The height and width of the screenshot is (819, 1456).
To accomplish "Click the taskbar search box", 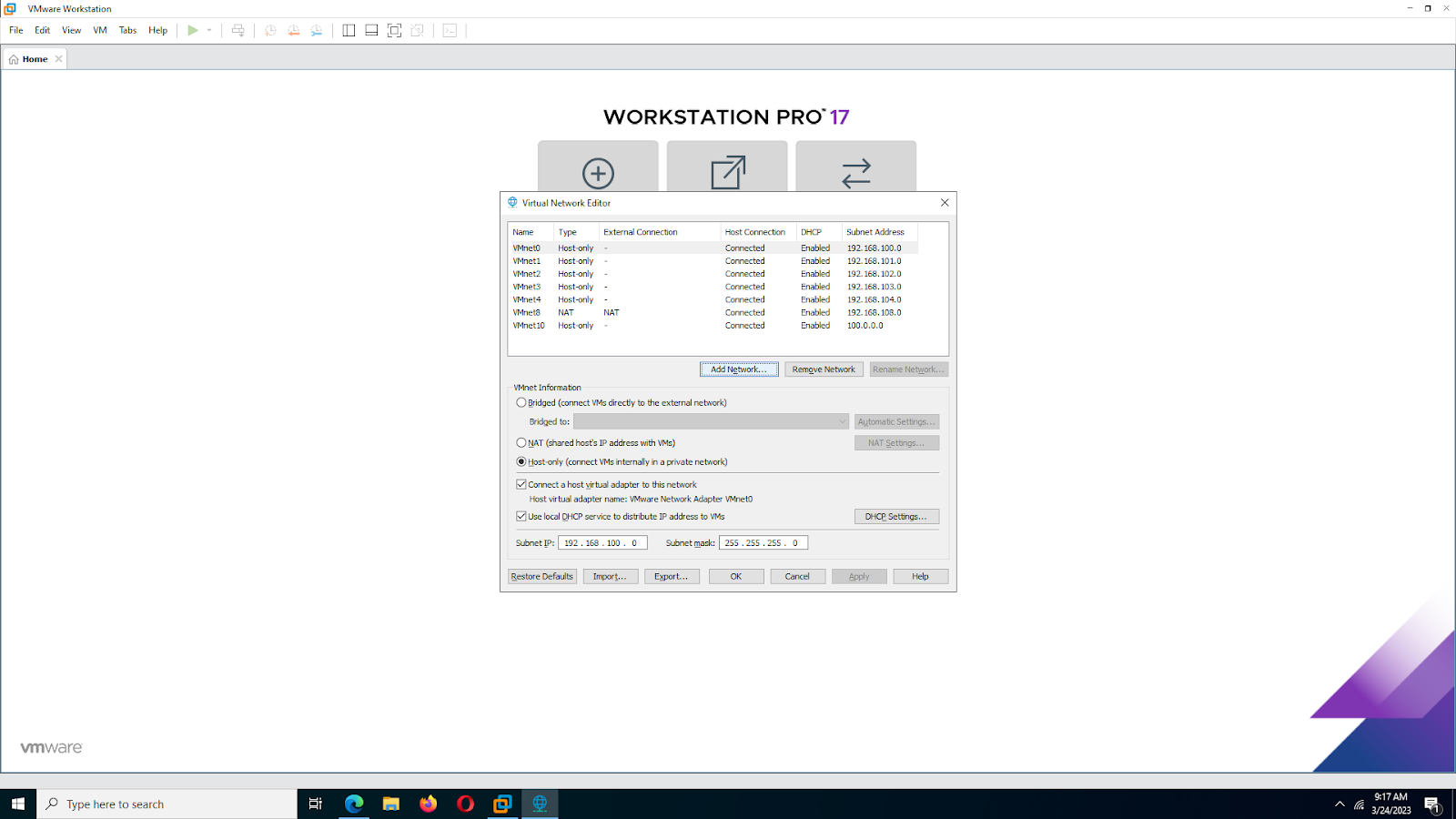I will pos(167,804).
